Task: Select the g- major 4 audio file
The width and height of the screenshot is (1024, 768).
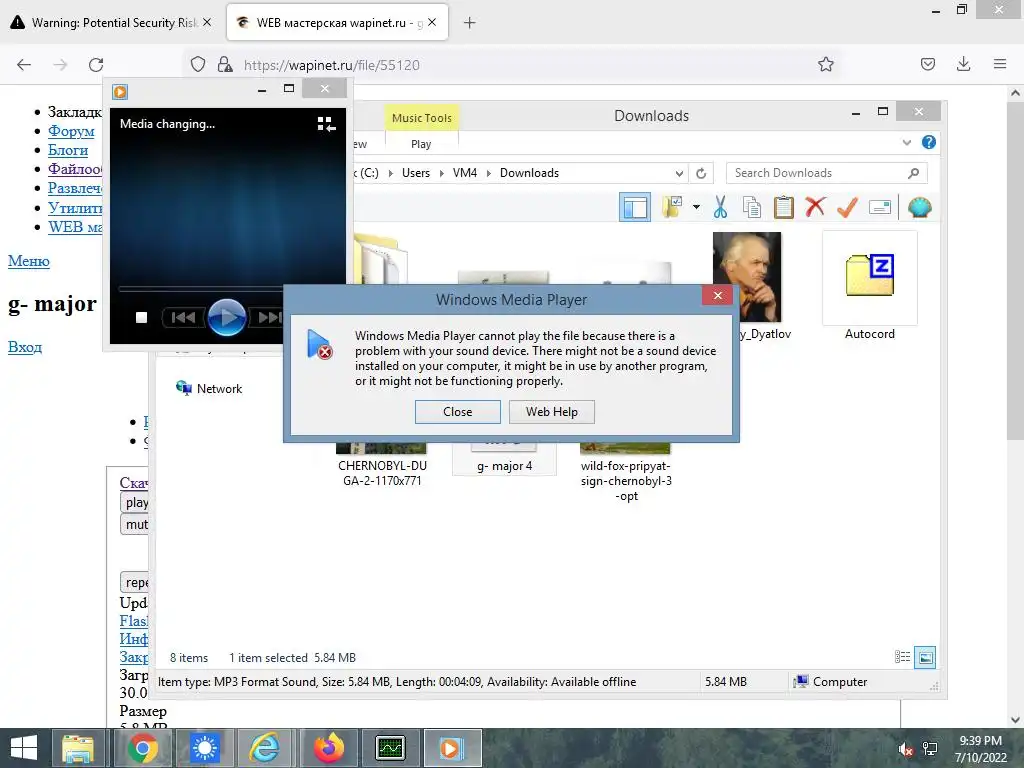Action: (504, 459)
